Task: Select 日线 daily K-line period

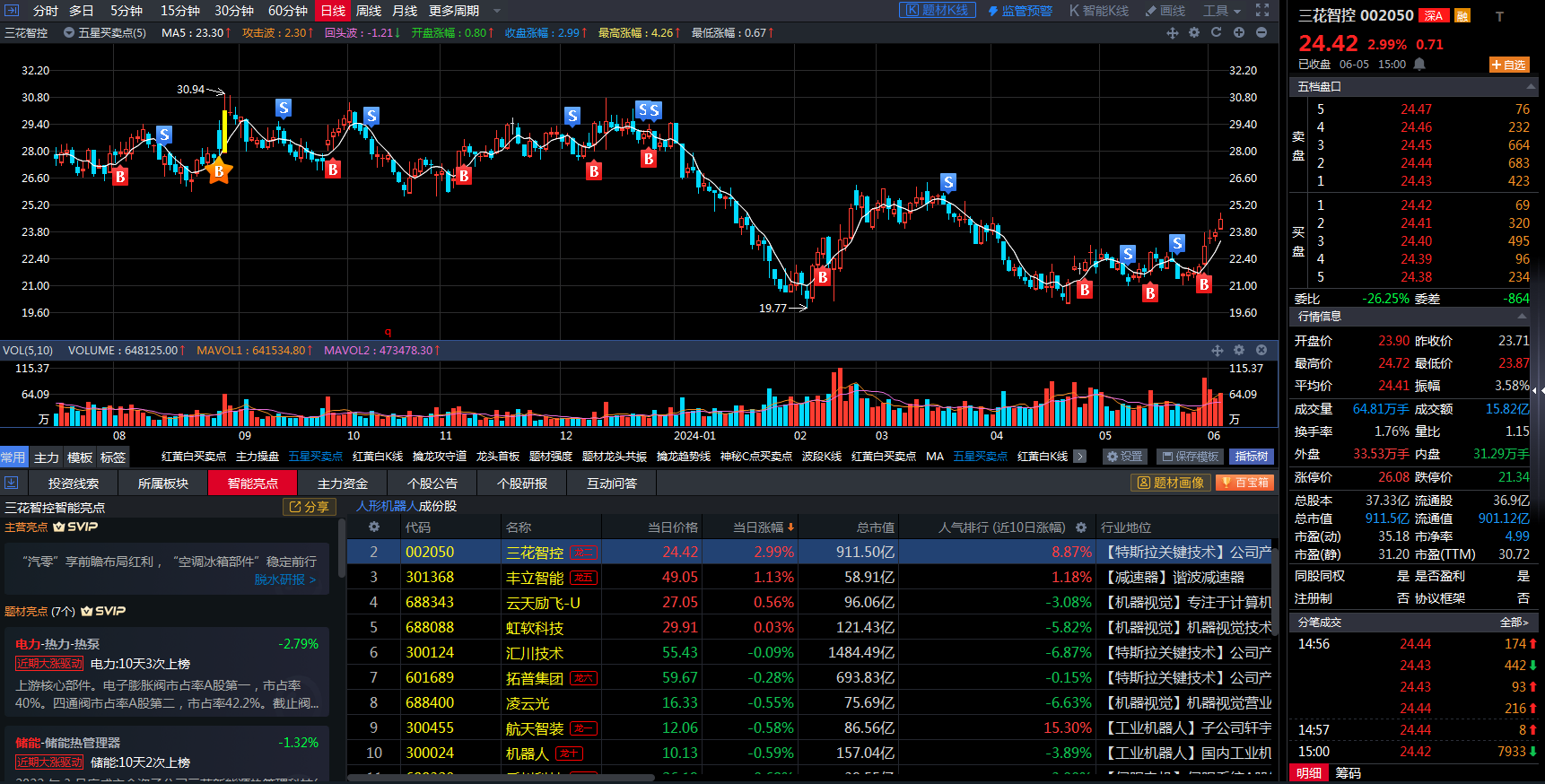Action: (333, 11)
